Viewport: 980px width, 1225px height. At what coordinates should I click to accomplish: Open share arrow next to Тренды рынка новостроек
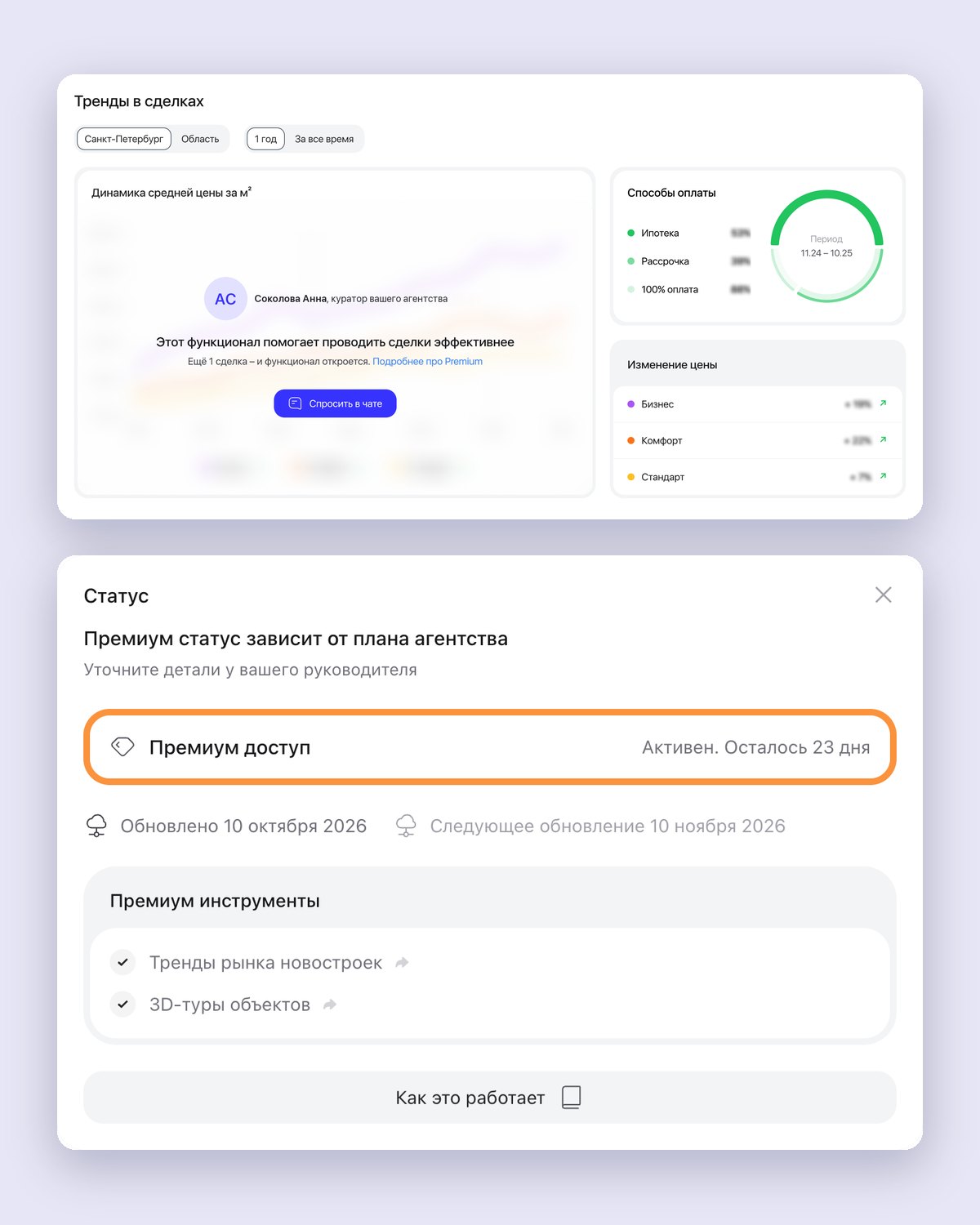402,963
